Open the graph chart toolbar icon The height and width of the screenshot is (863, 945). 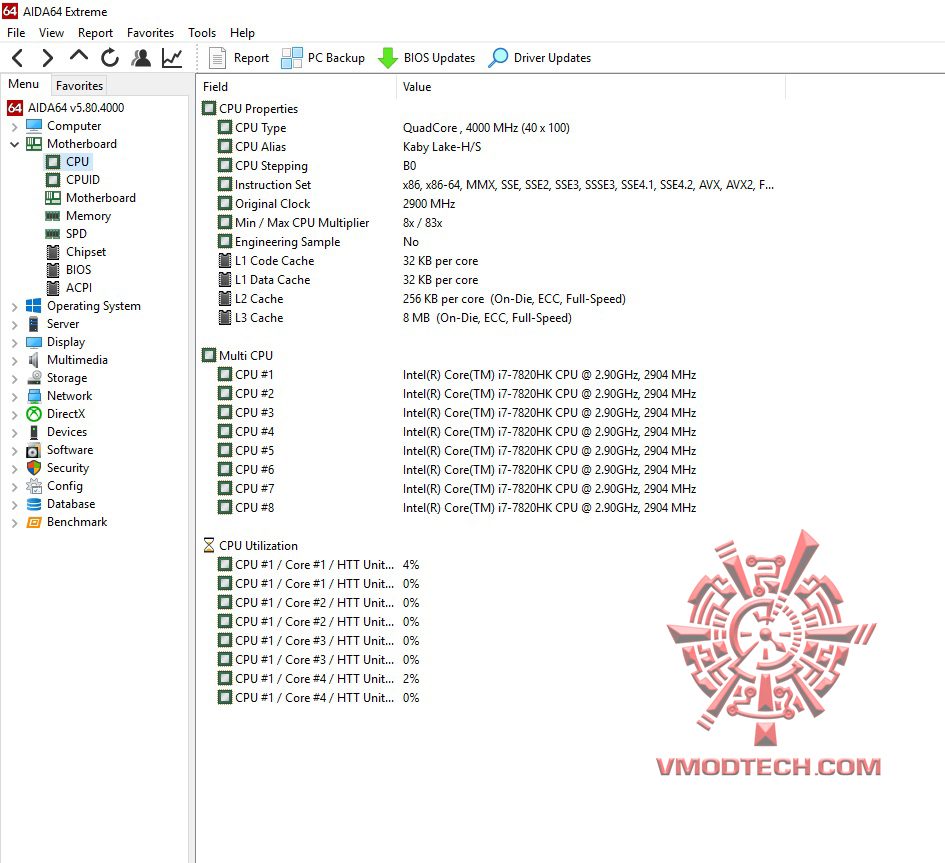click(x=172, y=58)
